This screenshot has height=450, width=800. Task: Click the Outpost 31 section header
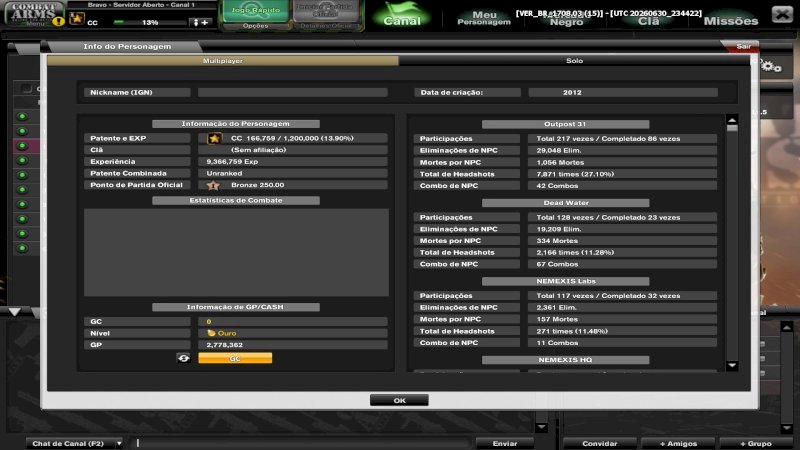(565, 124)
